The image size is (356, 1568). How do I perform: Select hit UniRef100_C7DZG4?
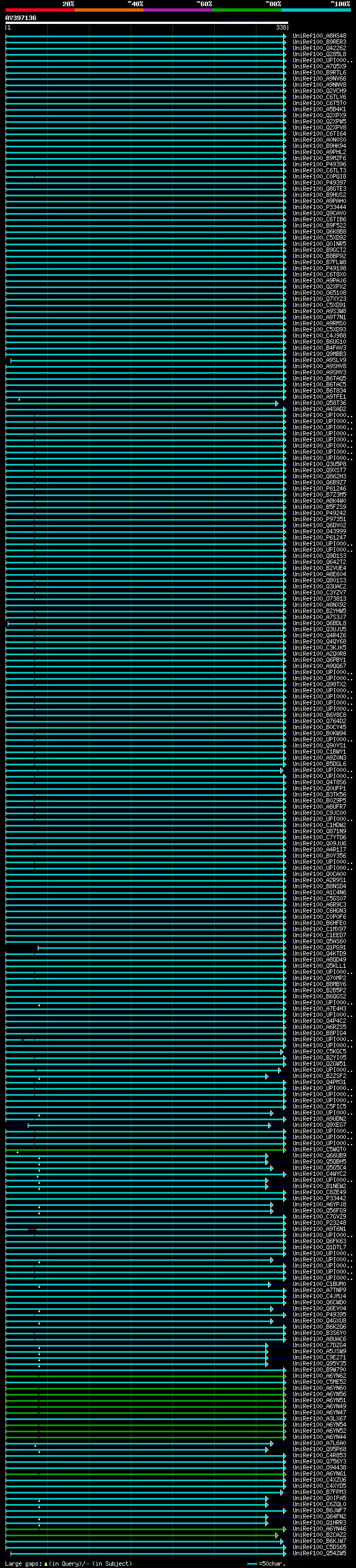click(x=319, y=1345)
